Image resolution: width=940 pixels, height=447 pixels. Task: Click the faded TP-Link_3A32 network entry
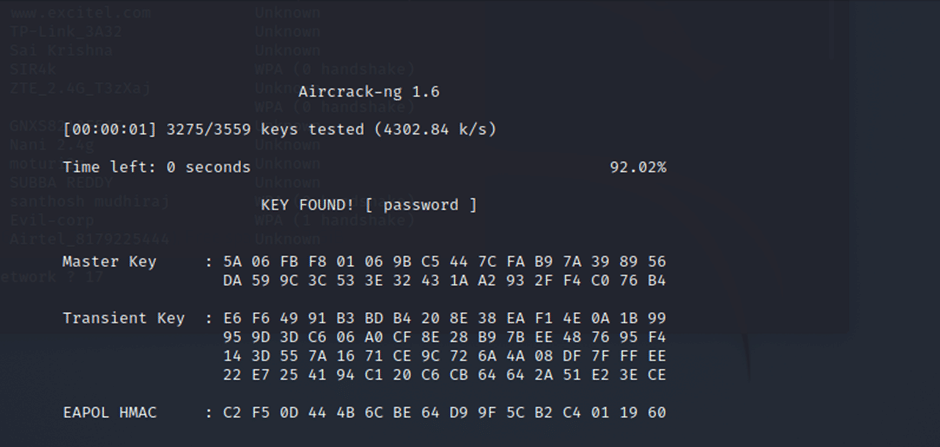click(x=66, y=32)
